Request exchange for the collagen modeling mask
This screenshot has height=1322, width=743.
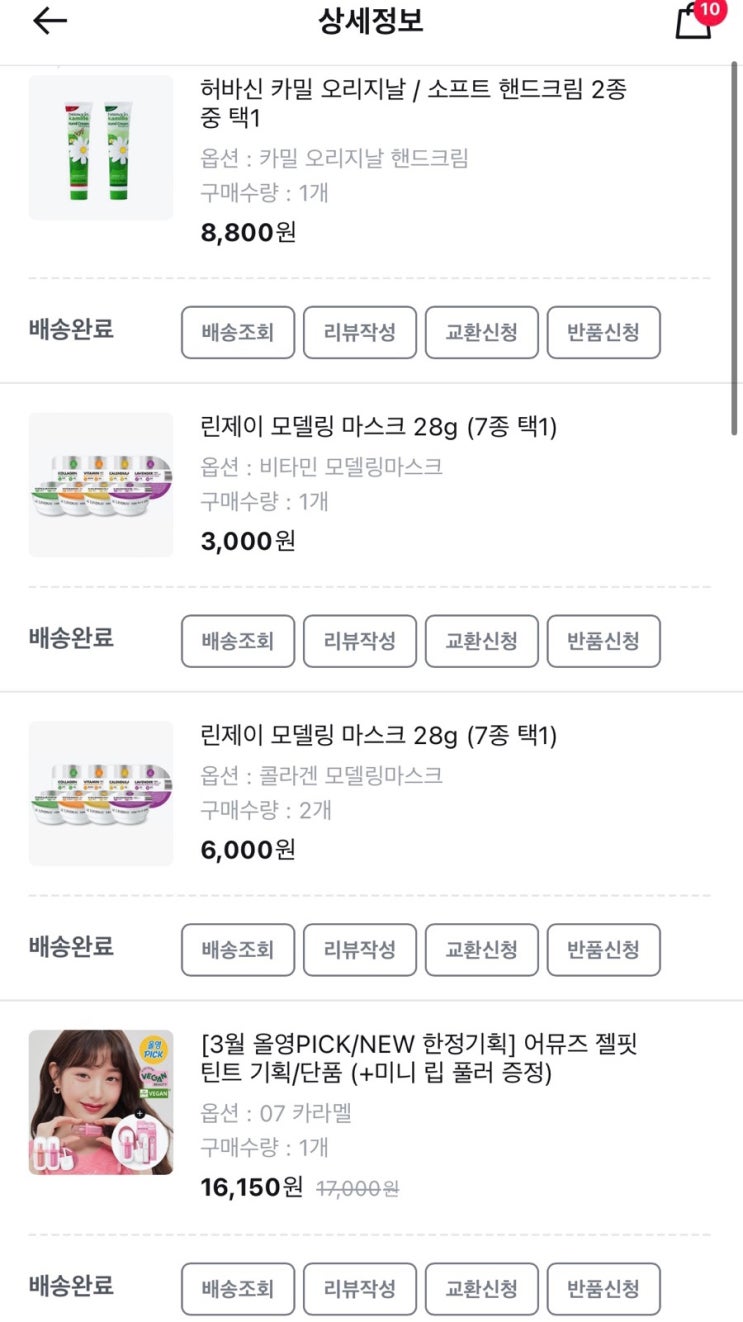481,950
